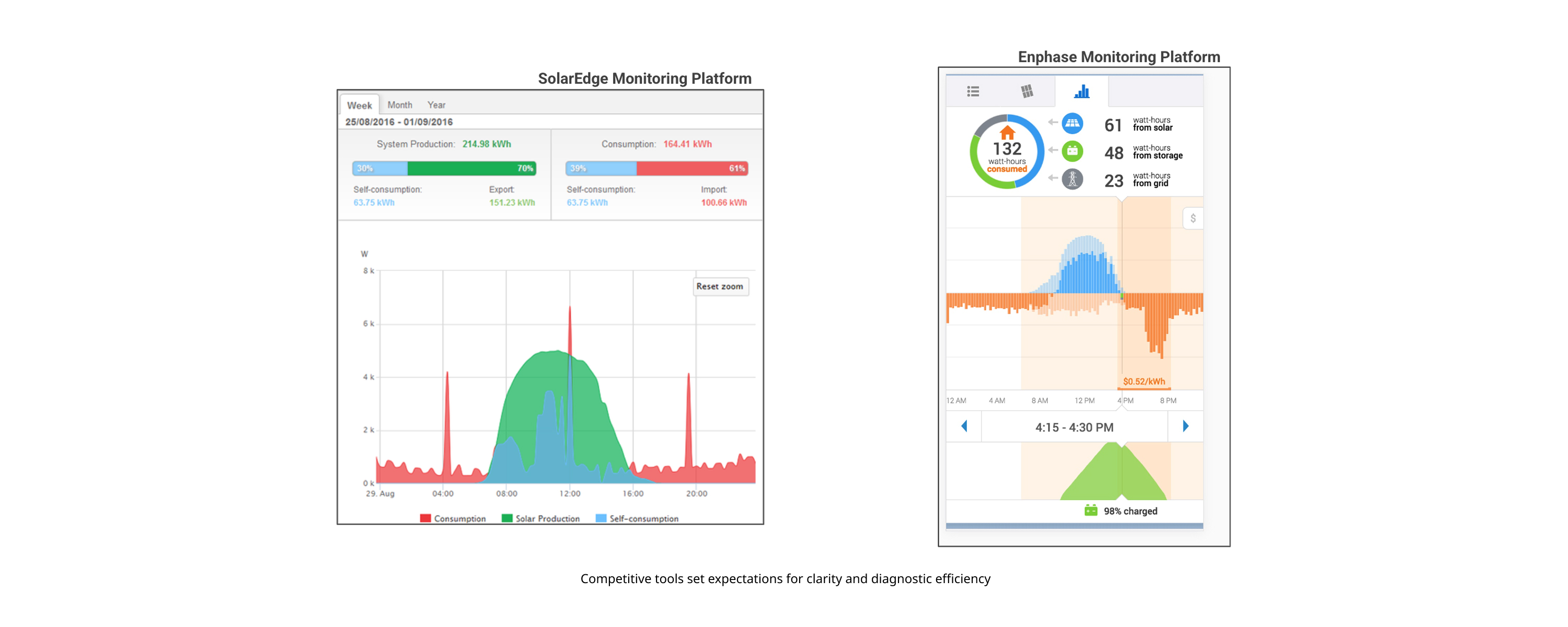Click the battery icon beside 98% charged
Screen dimensions: 1568x627
(1090, 510)
